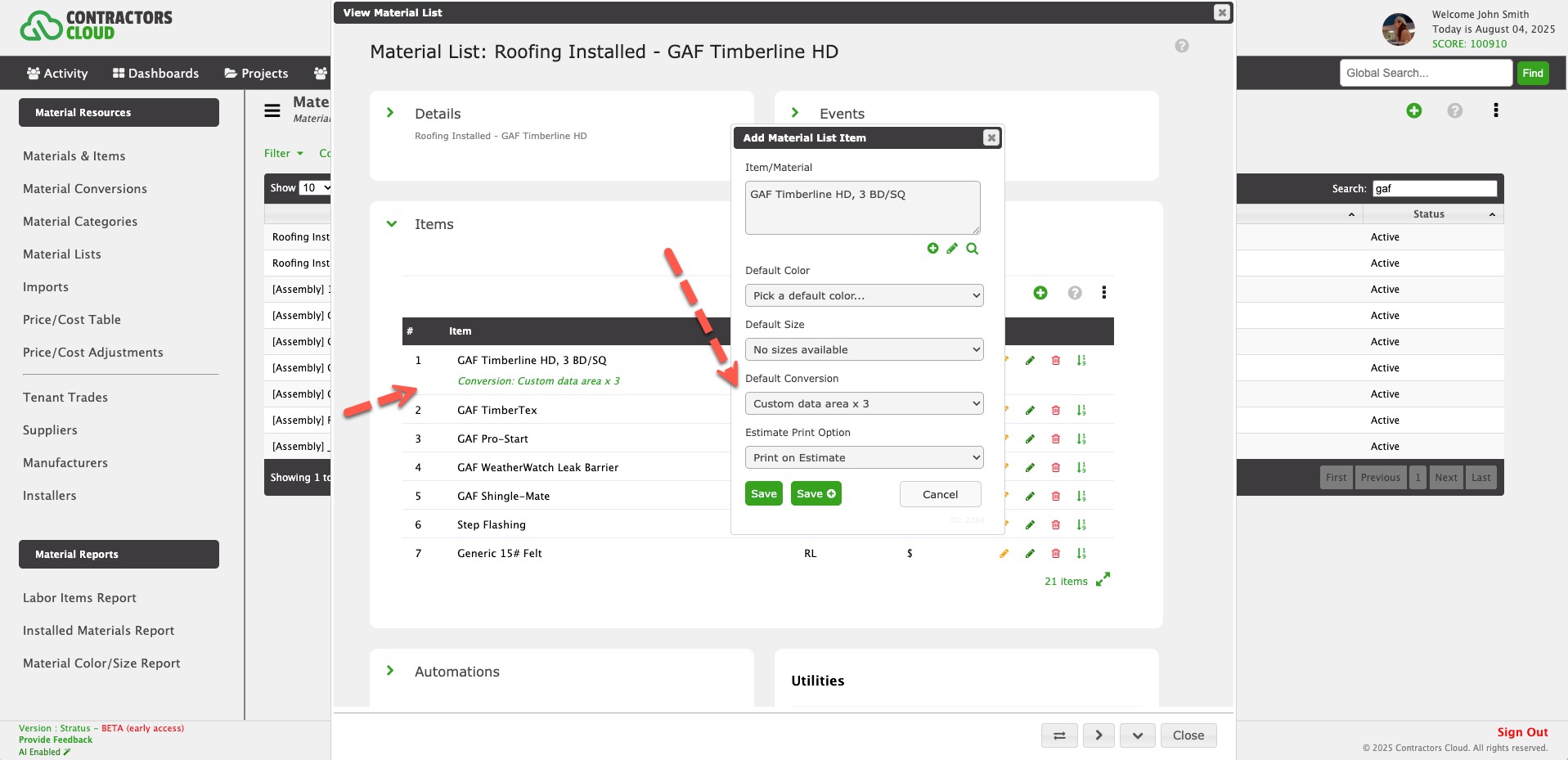Open Items section help question icon

(1075, 293)
